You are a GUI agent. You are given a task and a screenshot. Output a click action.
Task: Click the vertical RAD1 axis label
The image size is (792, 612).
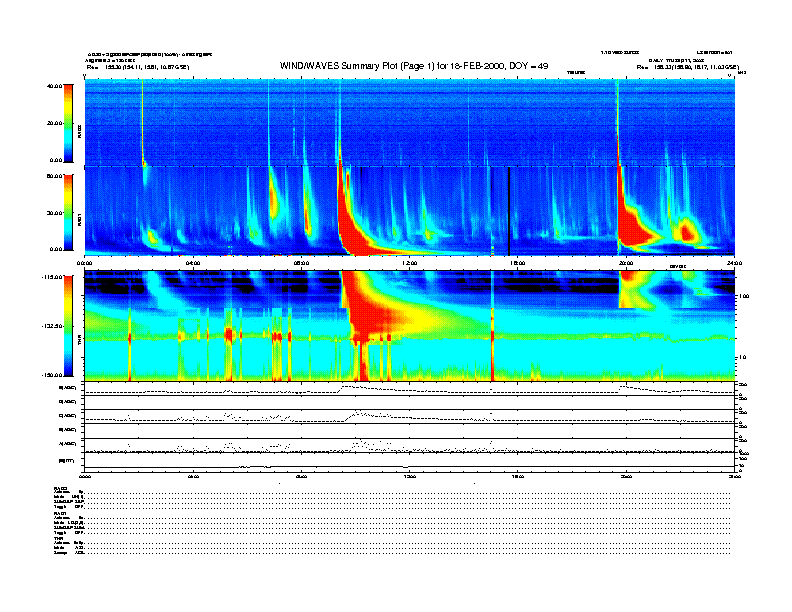tap(79, 219)
